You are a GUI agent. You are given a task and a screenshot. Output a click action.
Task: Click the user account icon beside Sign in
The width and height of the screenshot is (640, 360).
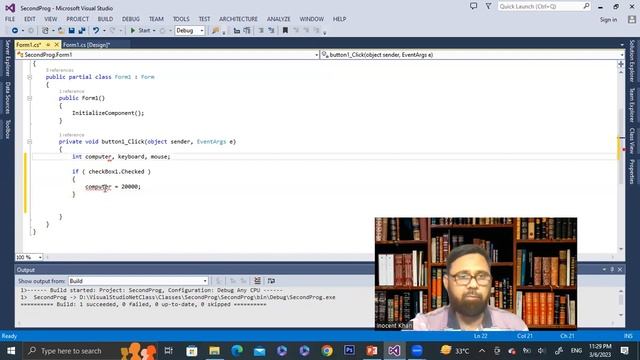tap(632, 19)
